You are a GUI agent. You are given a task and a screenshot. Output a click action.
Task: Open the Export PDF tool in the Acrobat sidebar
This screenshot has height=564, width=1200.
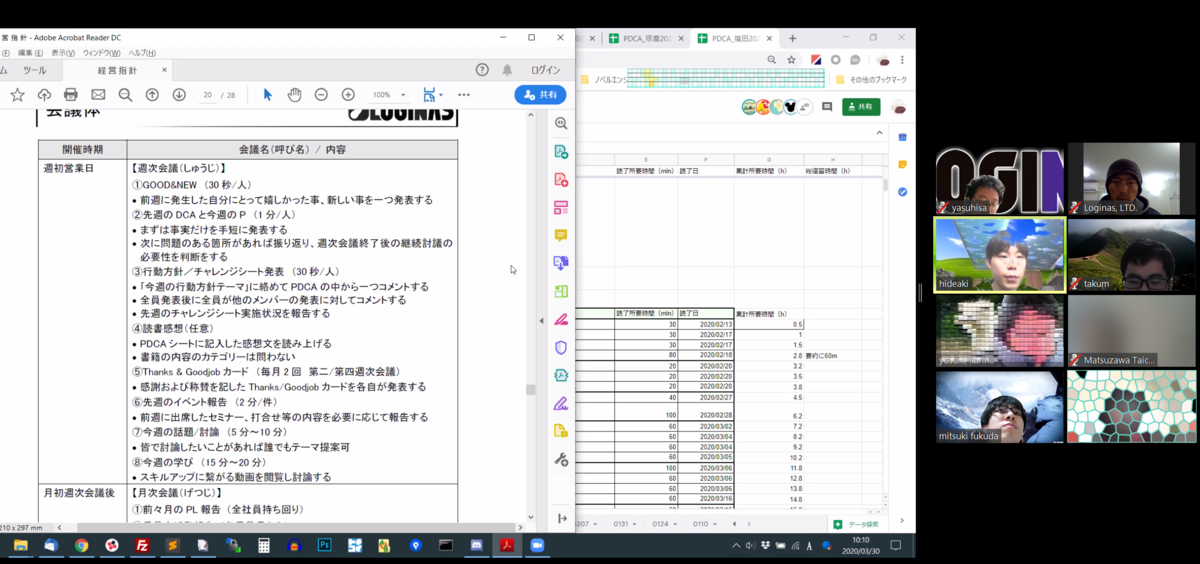click(x=561, y=152)
